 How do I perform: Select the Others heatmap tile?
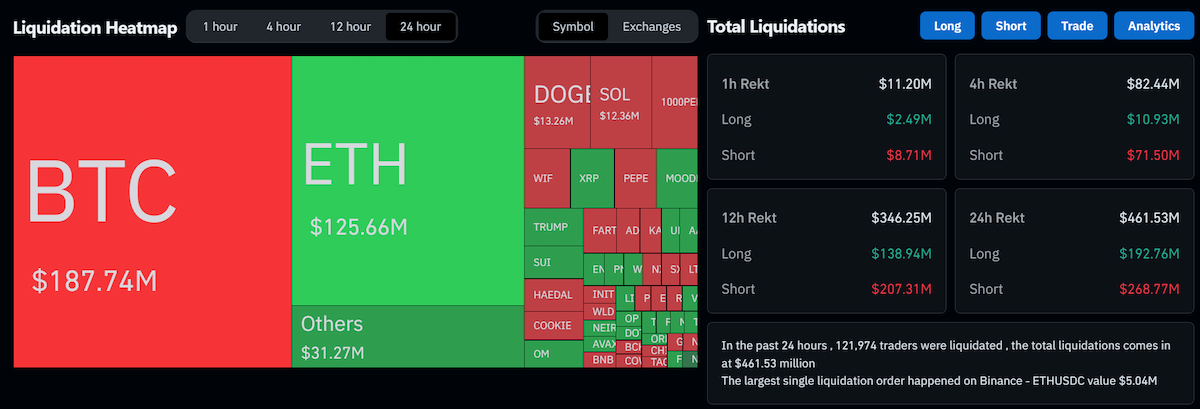408,337
